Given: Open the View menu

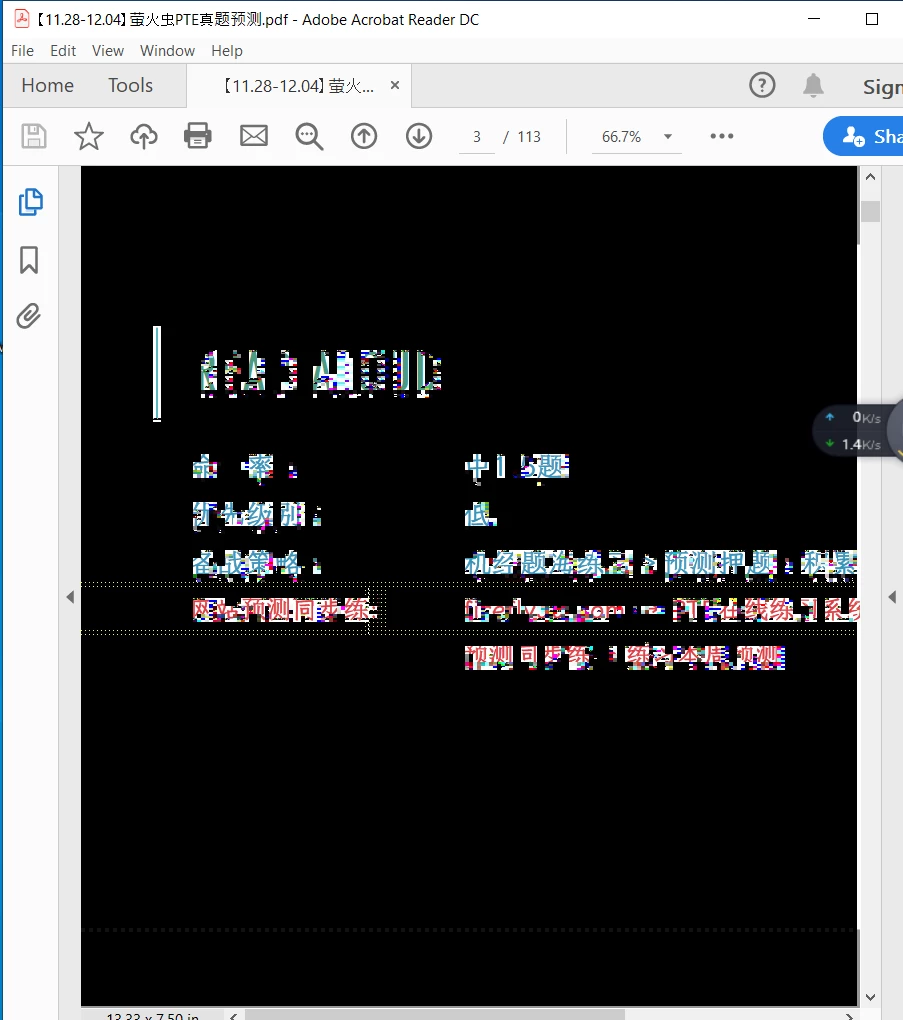Looking at the screenshot, I should point(108,51).
